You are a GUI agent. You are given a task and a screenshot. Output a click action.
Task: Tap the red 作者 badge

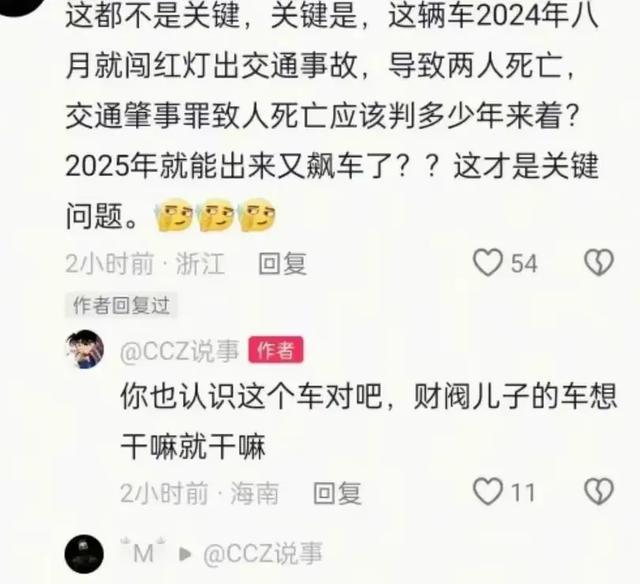coord(276,350)
